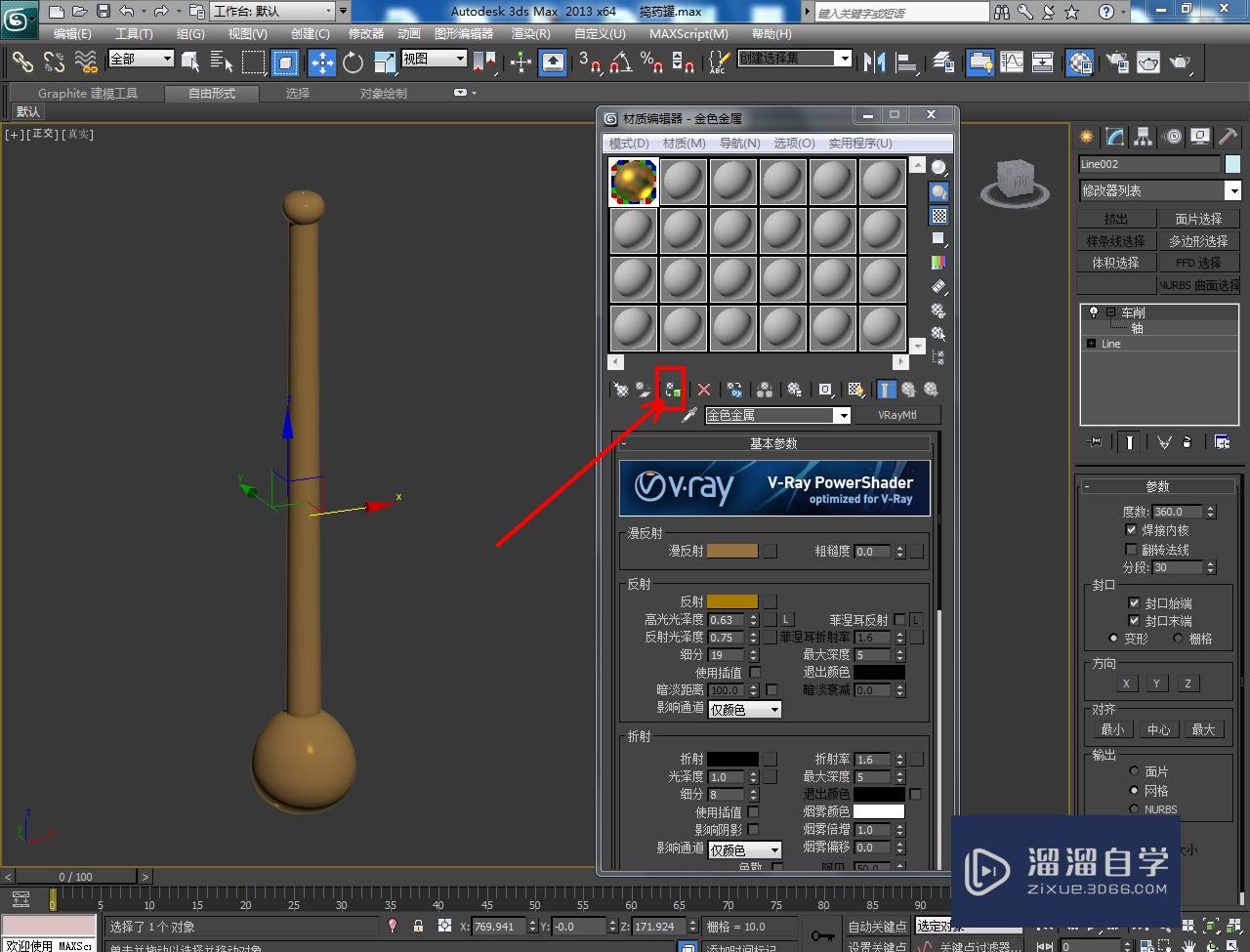Image resolution: width=1250 pixels, height=952 pixels.
Task: Toggle Show End Result icon
Action: tap(886, 390)
